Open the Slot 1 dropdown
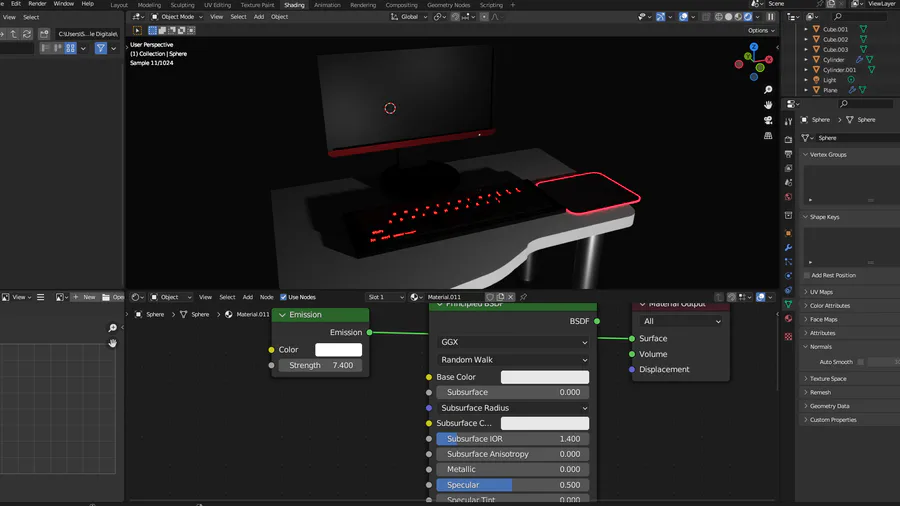The image size is (900, 506). click(385, 297)
